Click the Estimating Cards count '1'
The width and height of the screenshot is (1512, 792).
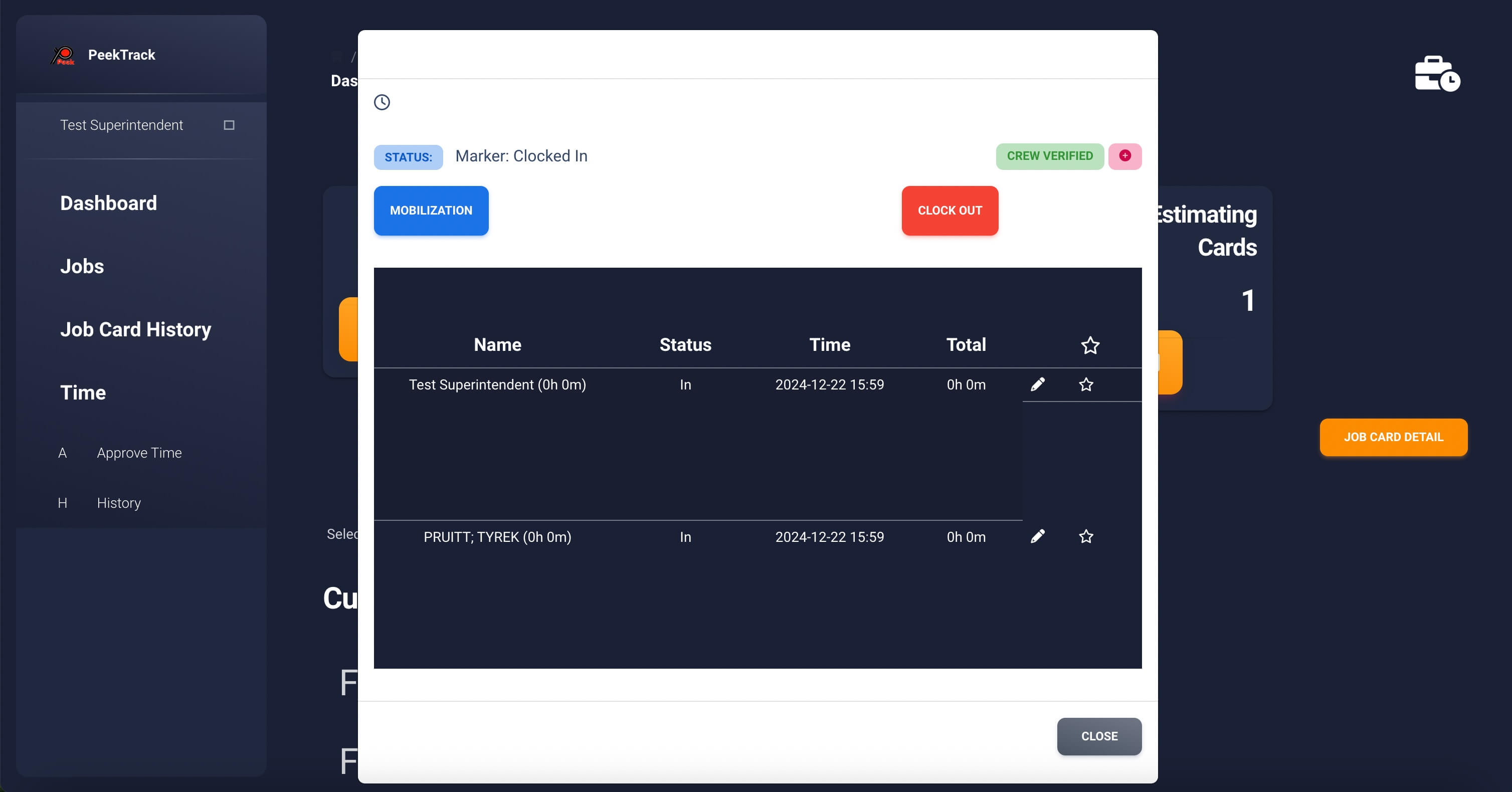(x=1248, y=301)
